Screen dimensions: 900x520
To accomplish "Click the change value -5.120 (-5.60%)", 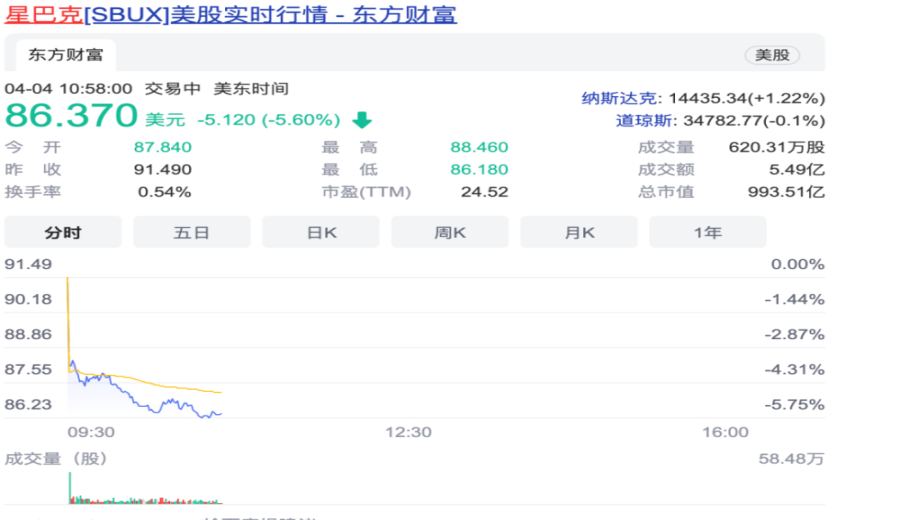I will pyautogui.click(x=269, y=120).
